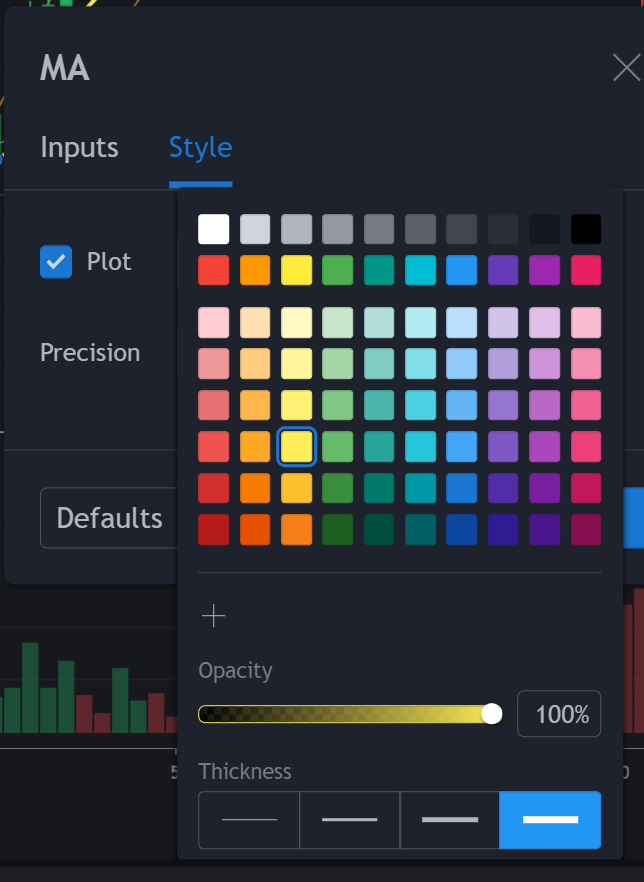Choose the bright green swatch in second row

[x=337, y=270]
